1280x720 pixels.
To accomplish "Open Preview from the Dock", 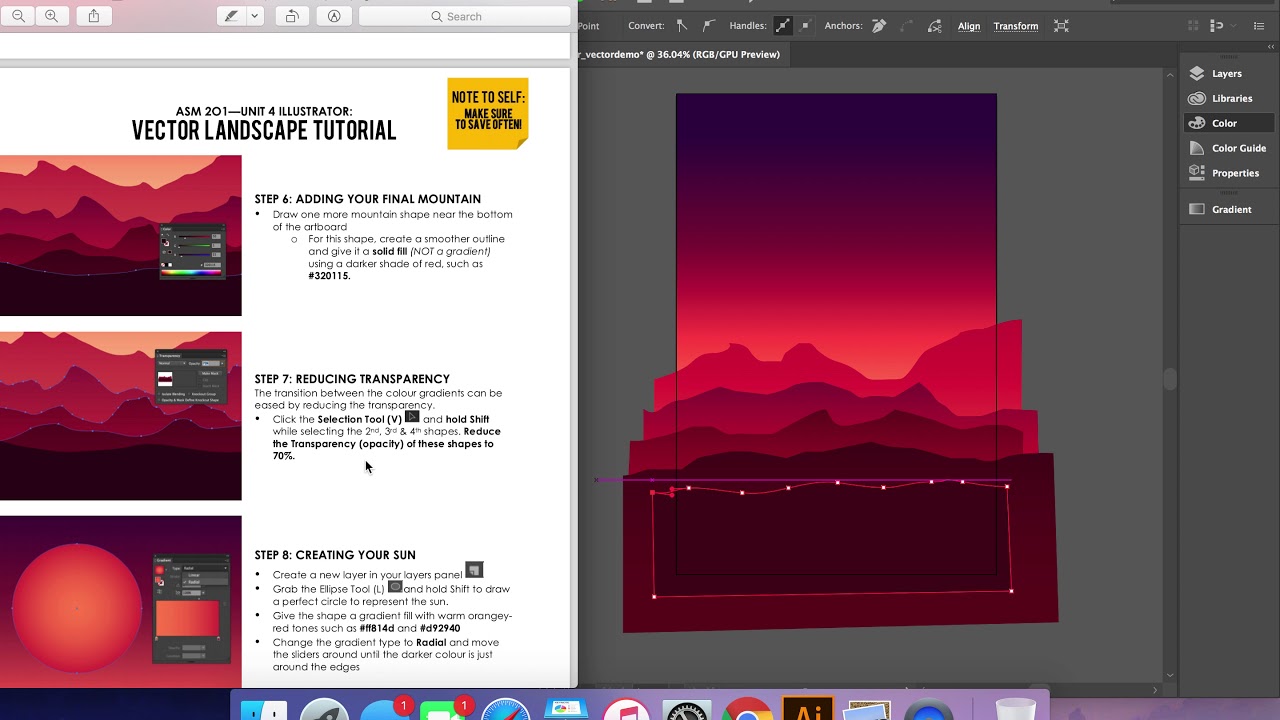I will 868,712.
